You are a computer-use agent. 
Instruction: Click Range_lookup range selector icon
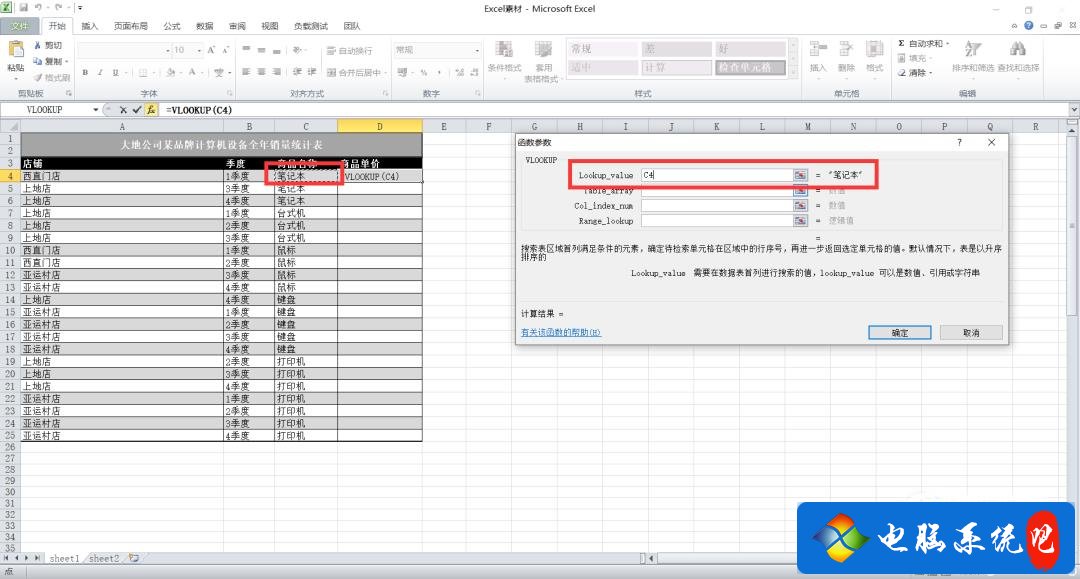(800, 221)
